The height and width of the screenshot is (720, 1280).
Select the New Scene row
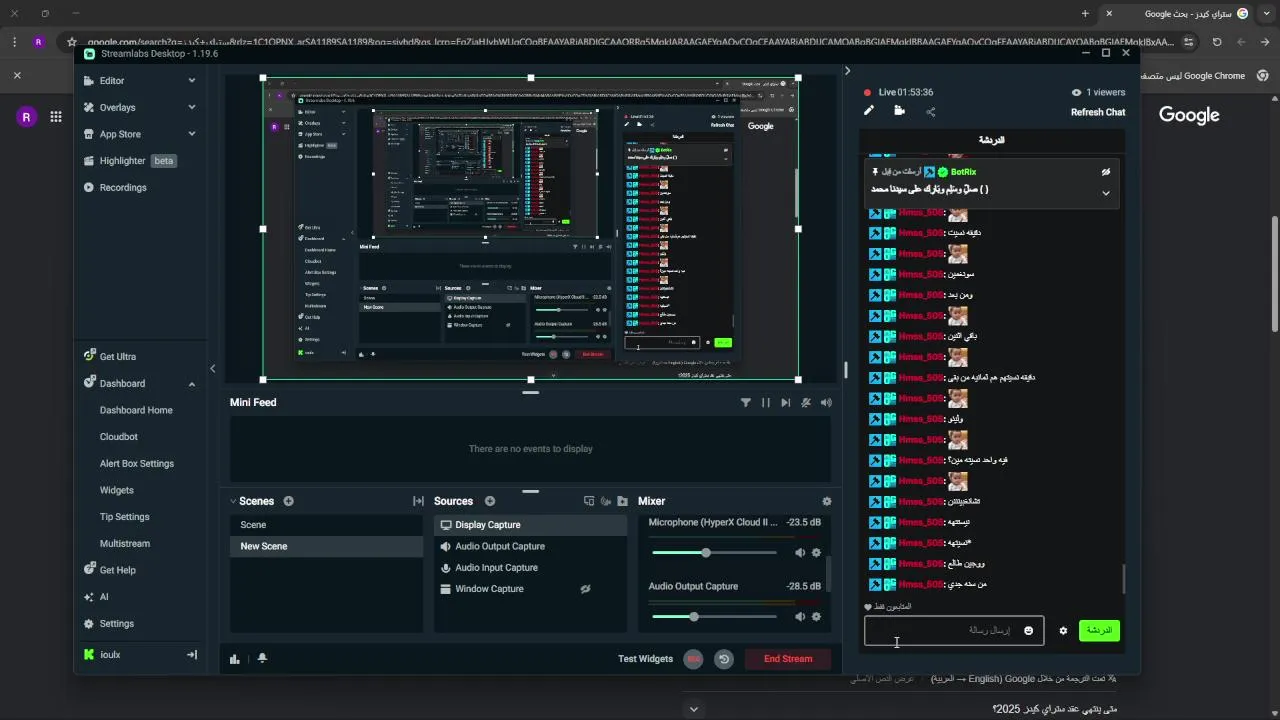pos(327,547)
